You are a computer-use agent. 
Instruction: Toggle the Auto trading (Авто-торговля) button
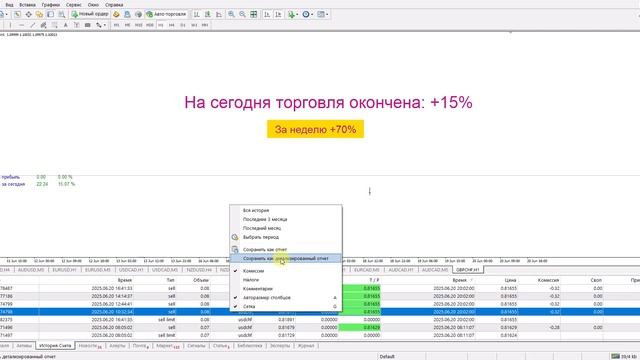(167, 14)
